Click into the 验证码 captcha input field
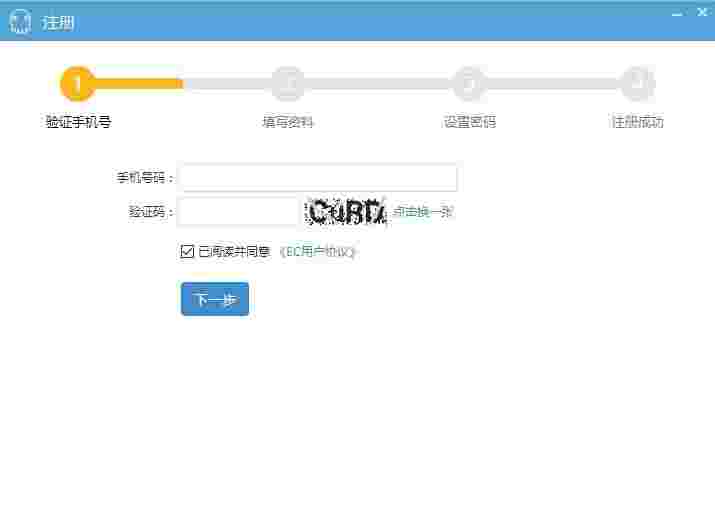 coord(238,212)
